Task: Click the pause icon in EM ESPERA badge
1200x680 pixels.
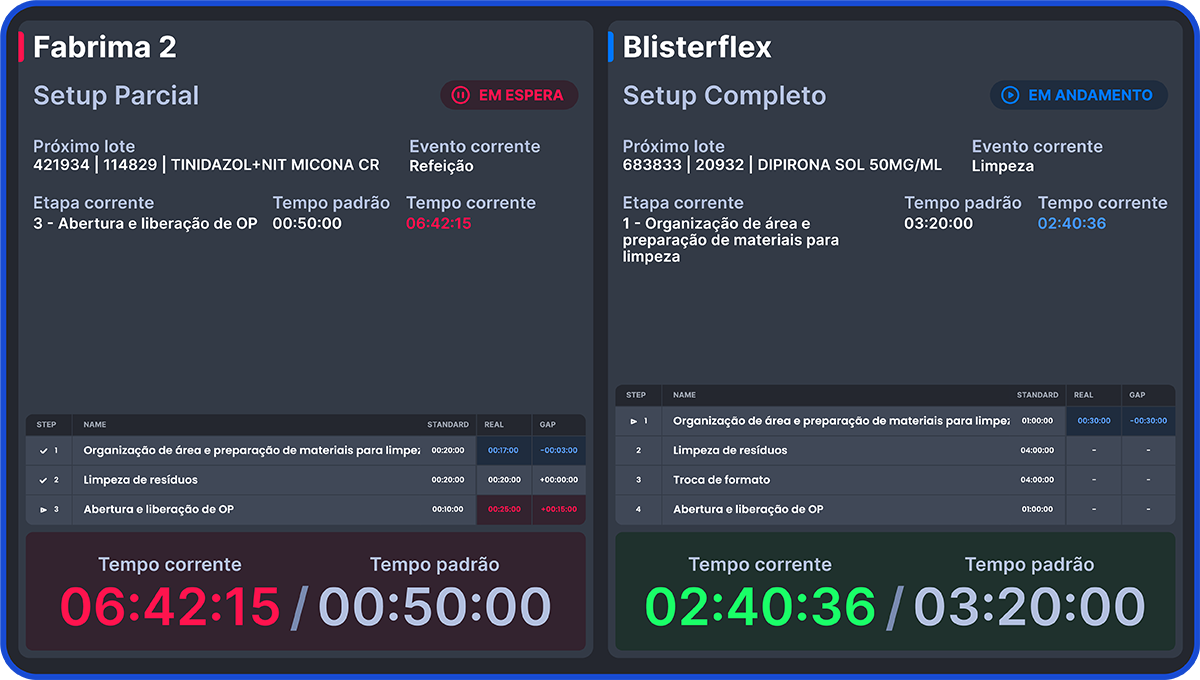Action: (x=460, y=95)
